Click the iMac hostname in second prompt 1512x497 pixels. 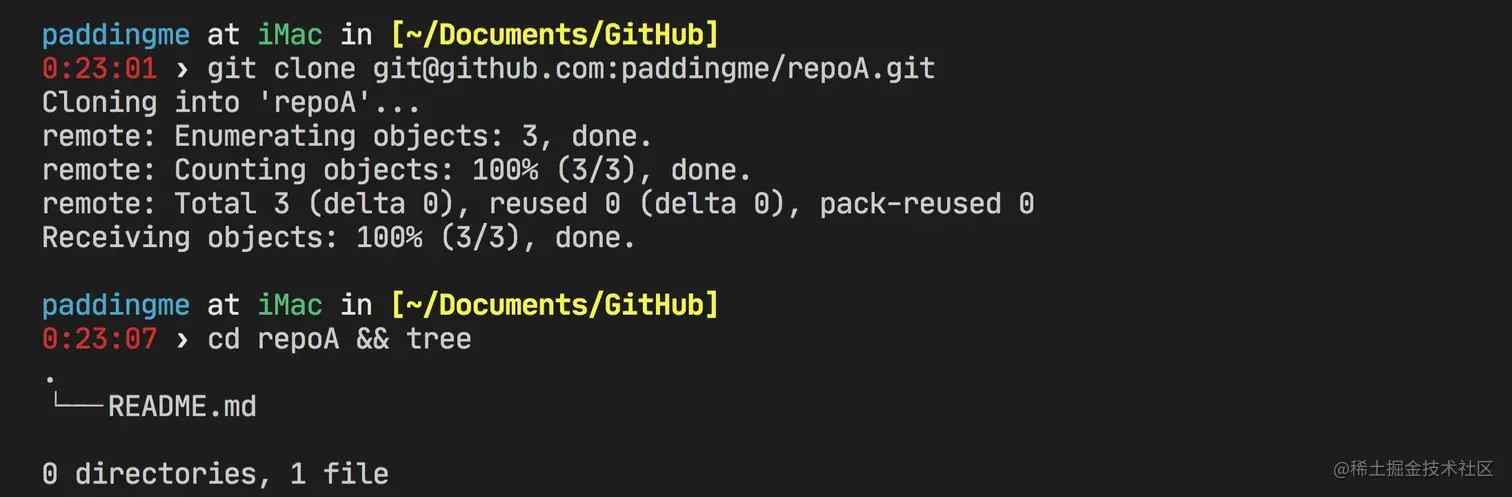coord(290,304)
